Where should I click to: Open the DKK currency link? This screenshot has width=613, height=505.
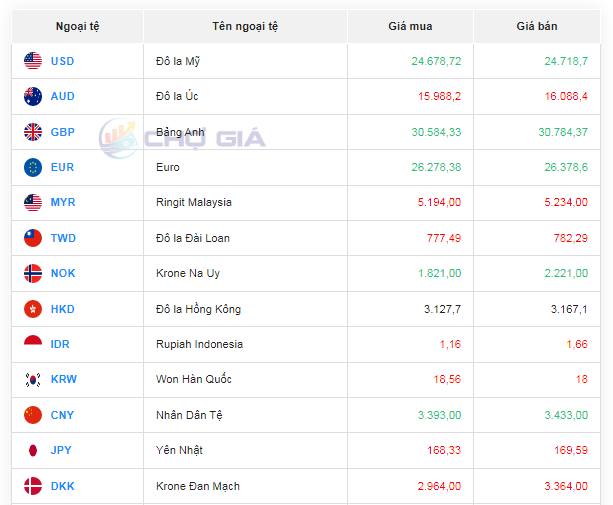tap(62, 486)
